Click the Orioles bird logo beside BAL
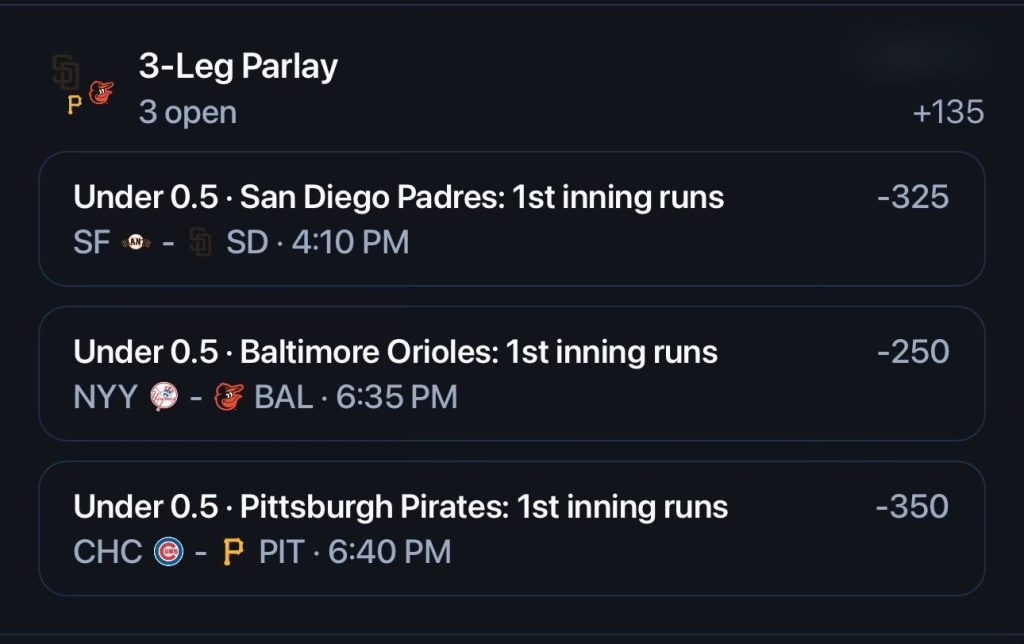 [229, 397]
